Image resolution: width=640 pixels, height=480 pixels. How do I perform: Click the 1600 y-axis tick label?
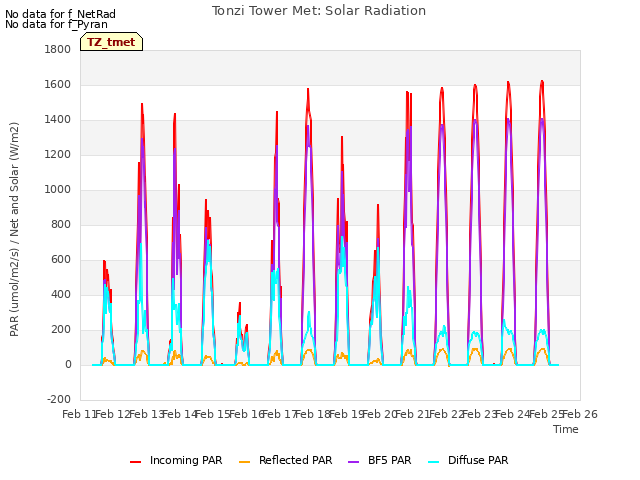[58, 84]
